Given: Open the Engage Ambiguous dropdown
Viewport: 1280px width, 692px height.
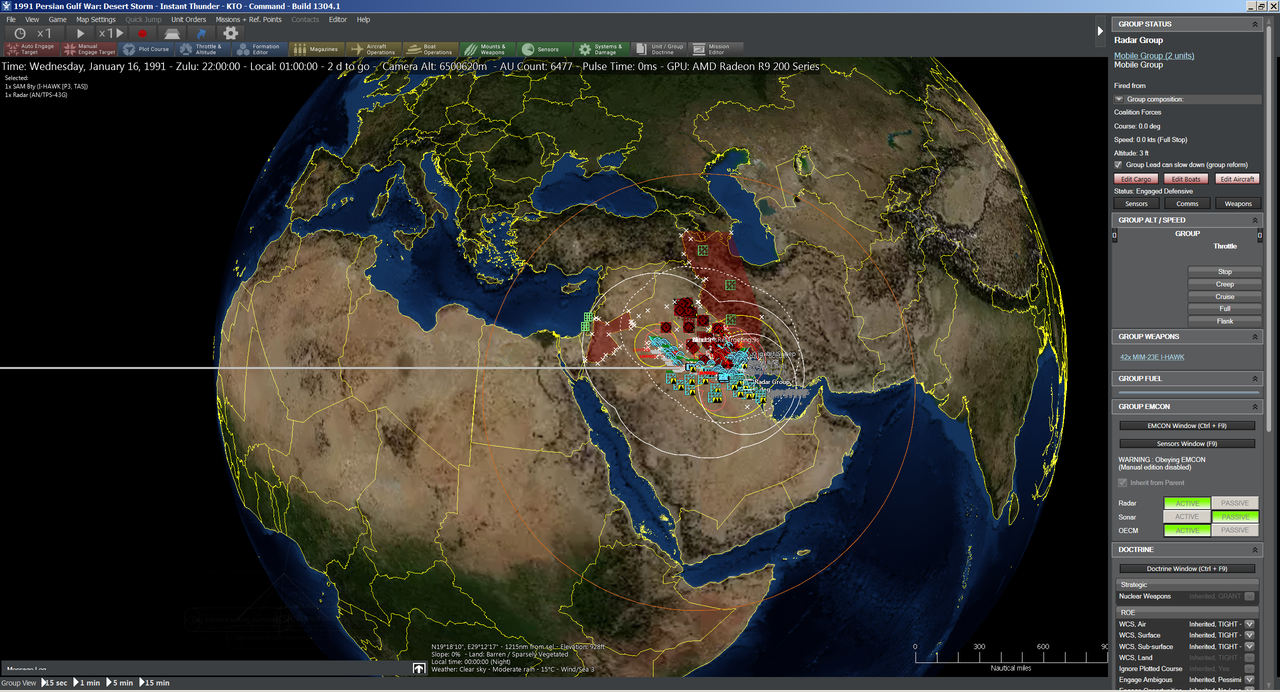Looking at the screenshot, I should click(x=1249, y=680).
